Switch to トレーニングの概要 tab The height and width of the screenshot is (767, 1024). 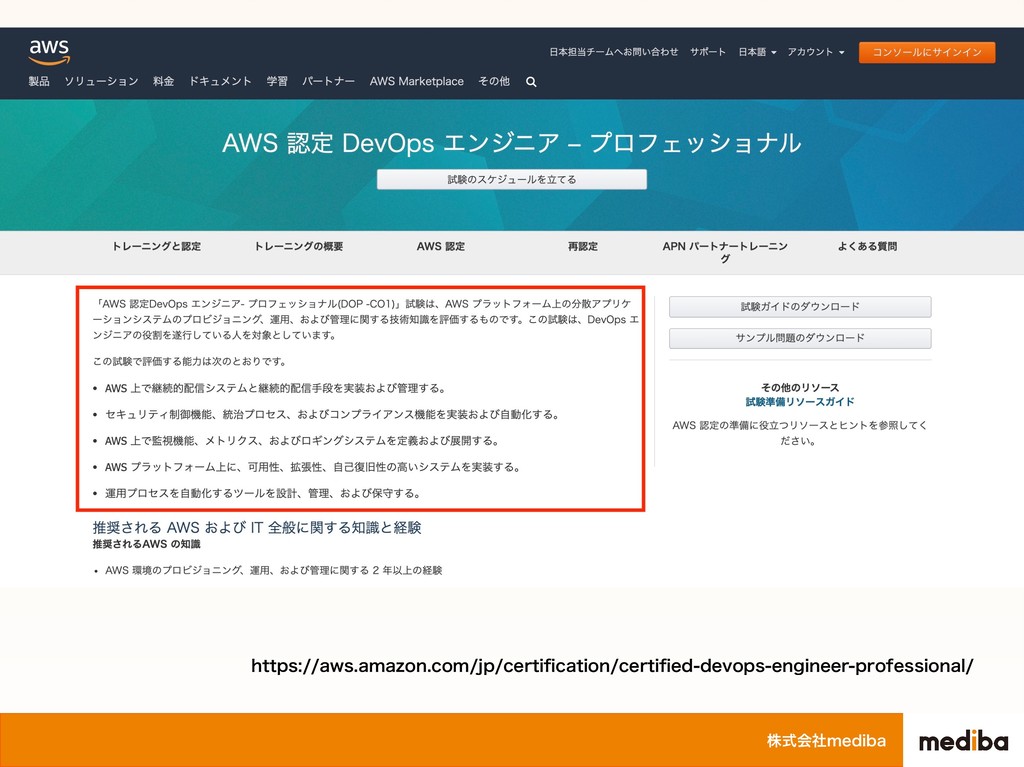298,246
